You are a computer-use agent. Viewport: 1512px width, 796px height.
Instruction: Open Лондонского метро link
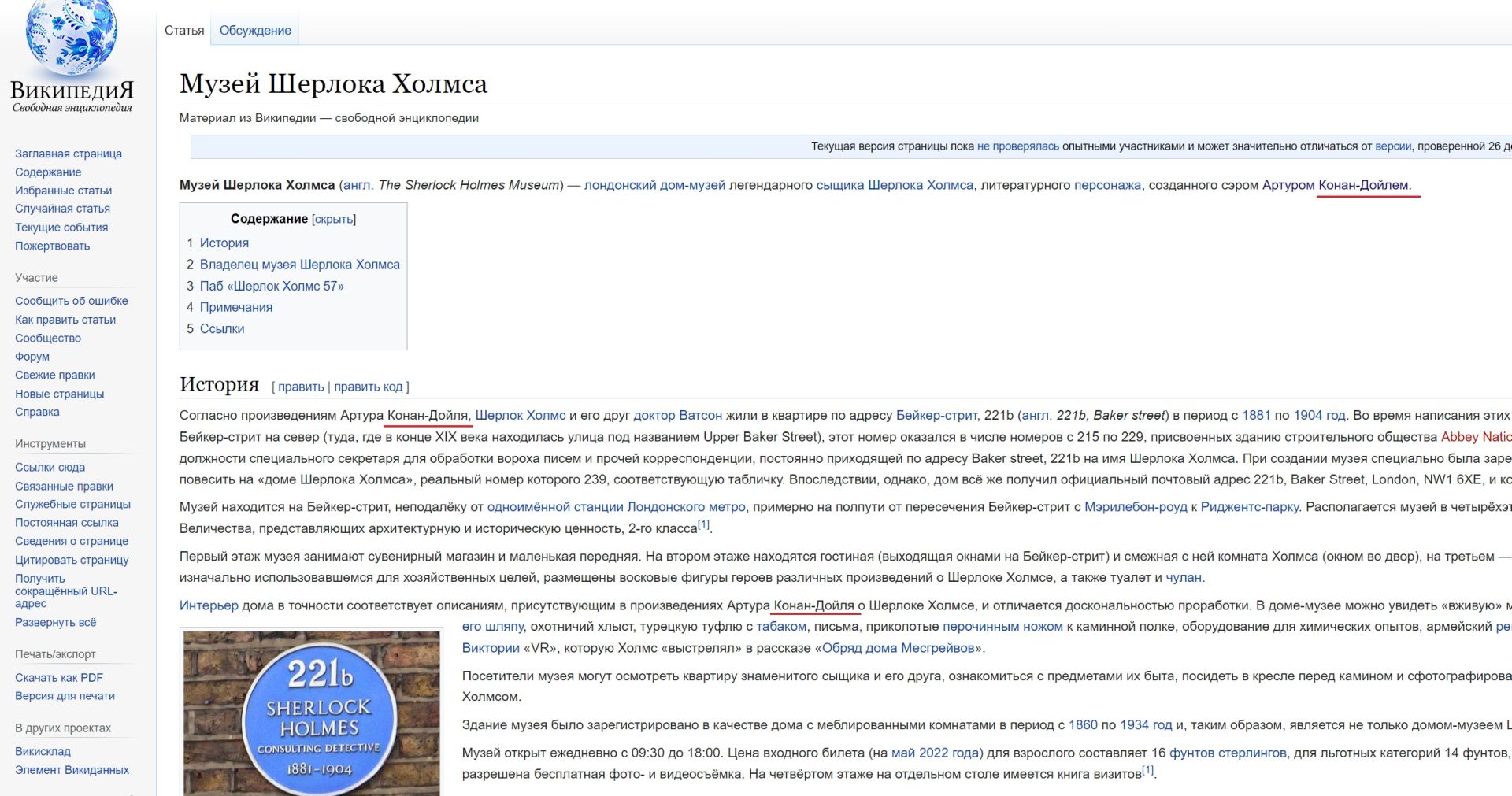[x=686, y=507]
